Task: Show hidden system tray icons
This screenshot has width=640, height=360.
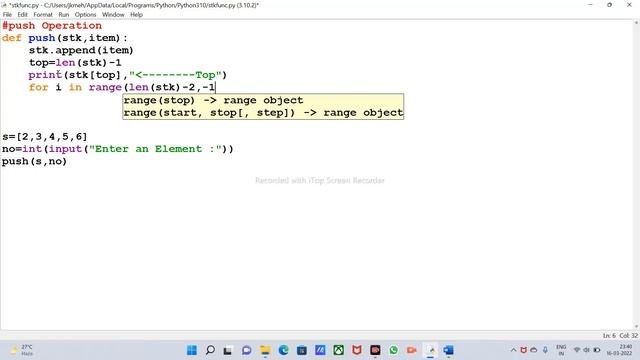Action: pos(513,350)
